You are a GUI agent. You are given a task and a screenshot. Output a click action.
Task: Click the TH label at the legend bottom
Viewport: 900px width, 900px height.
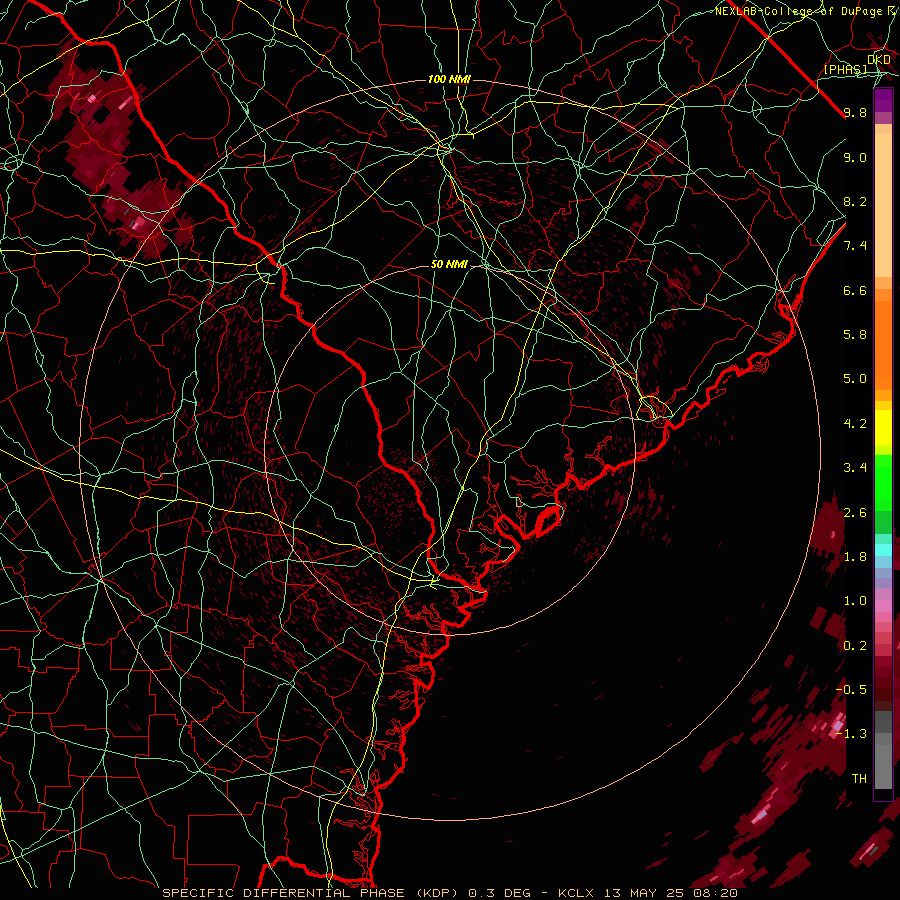(859, 779)
